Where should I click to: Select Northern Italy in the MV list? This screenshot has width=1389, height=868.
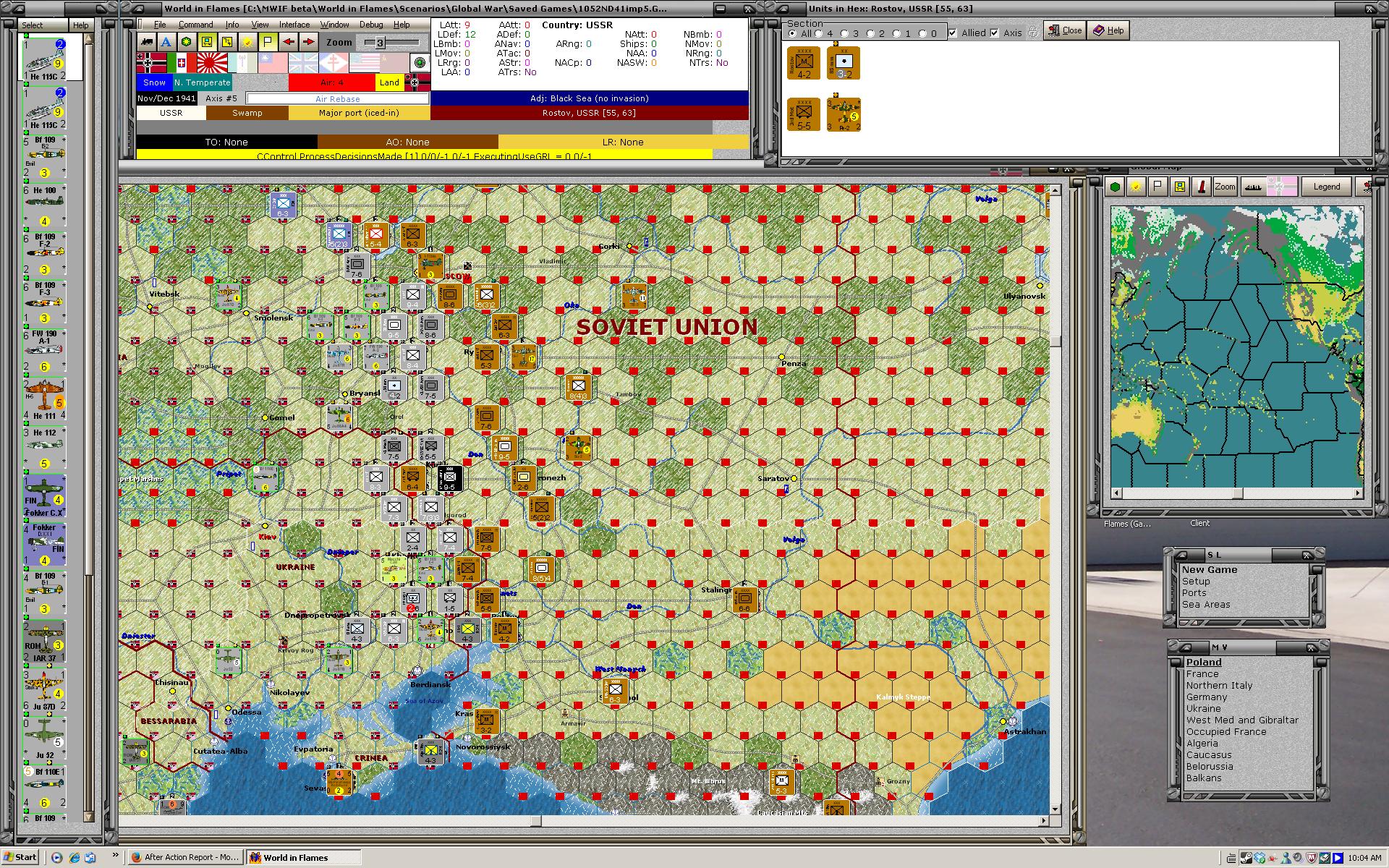click(1219, 686)
